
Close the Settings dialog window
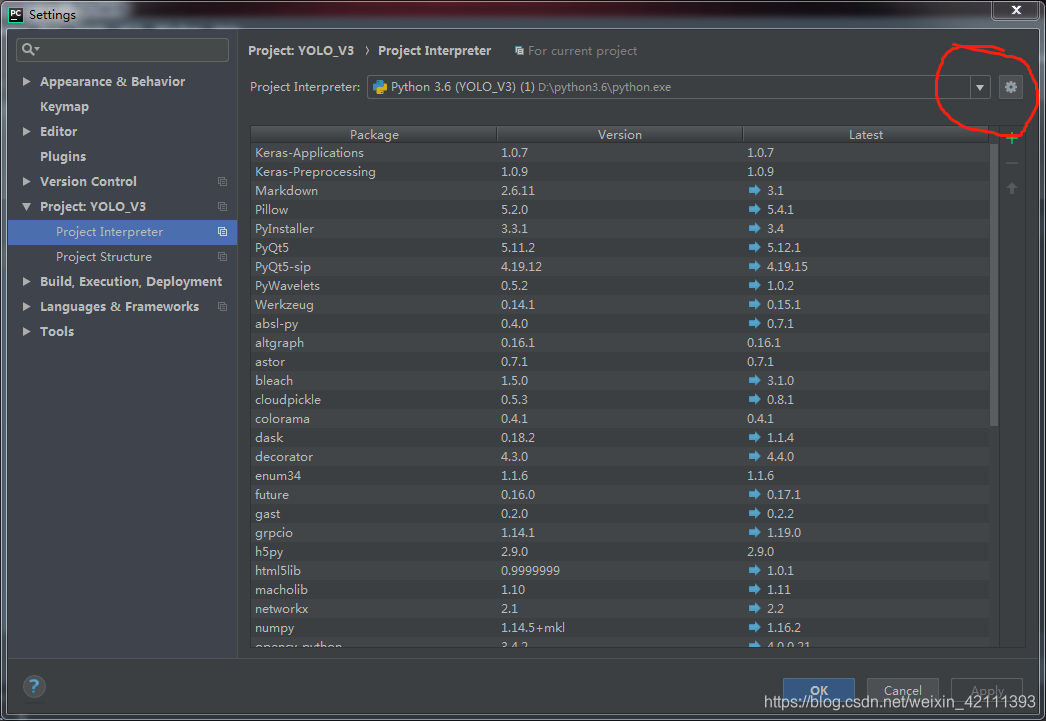coord(1016,10)
